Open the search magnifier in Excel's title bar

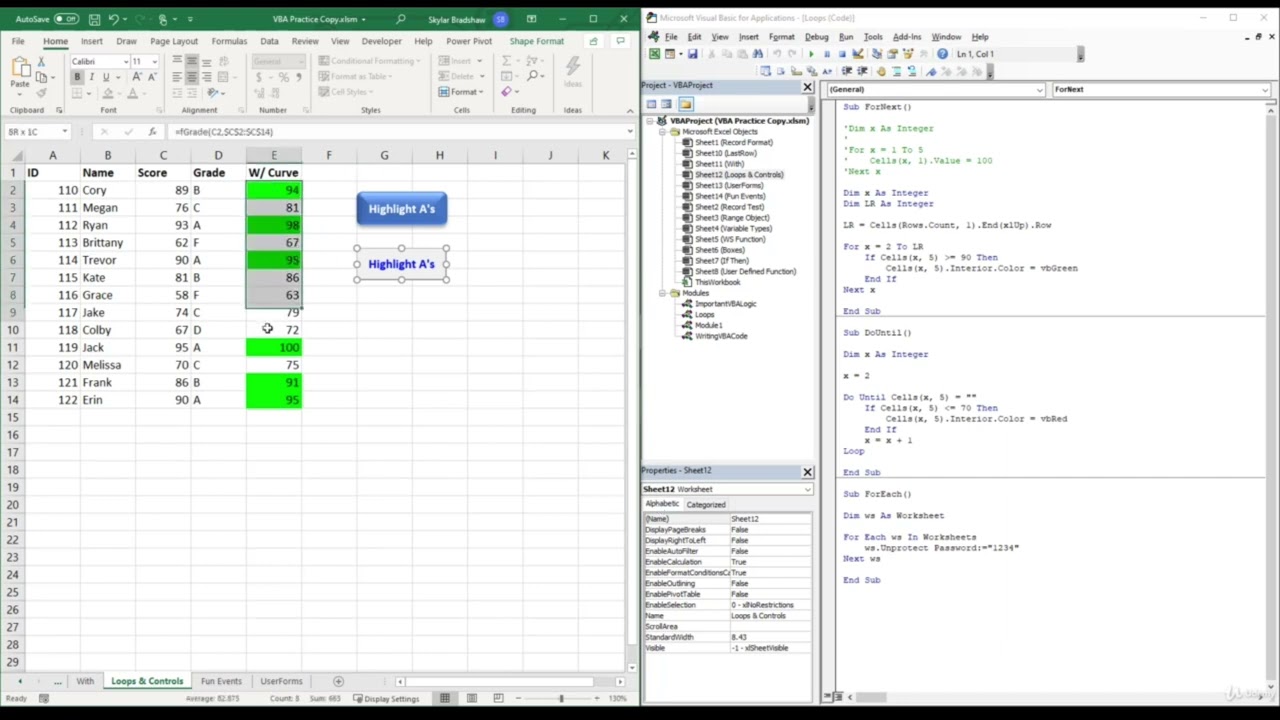click(400, 19)
